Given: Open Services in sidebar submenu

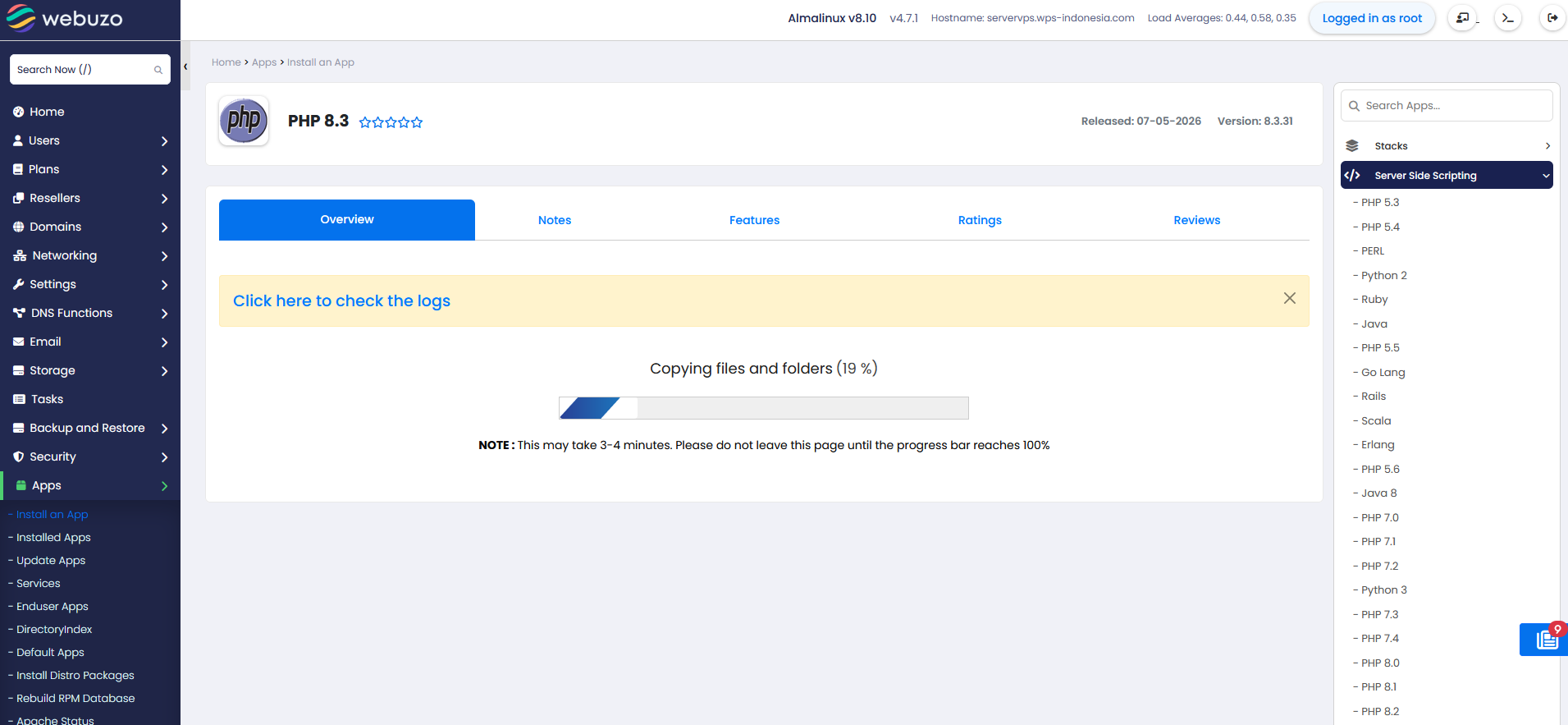Looking at the screenshot, I should pos(38,583).
